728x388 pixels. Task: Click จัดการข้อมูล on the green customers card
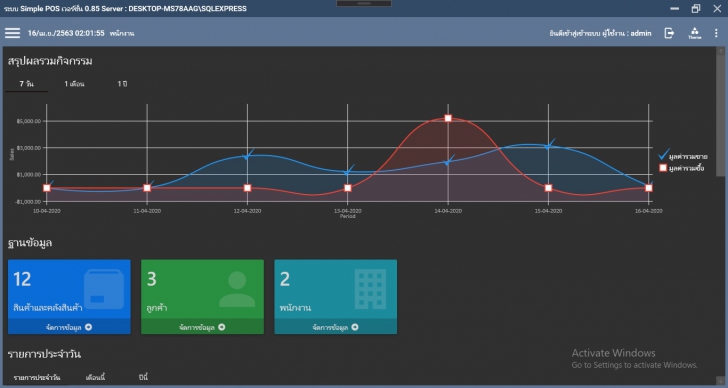click(x=202, y=327)
